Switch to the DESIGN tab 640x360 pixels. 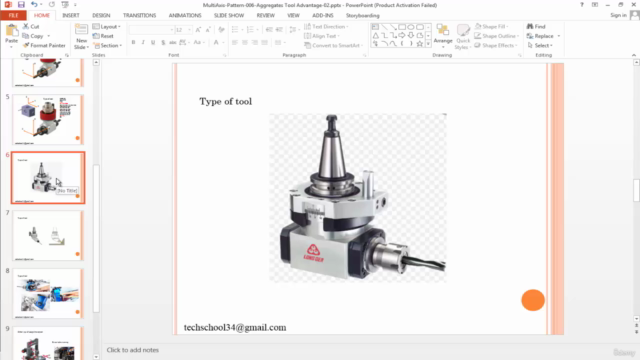tap(101, 16)
